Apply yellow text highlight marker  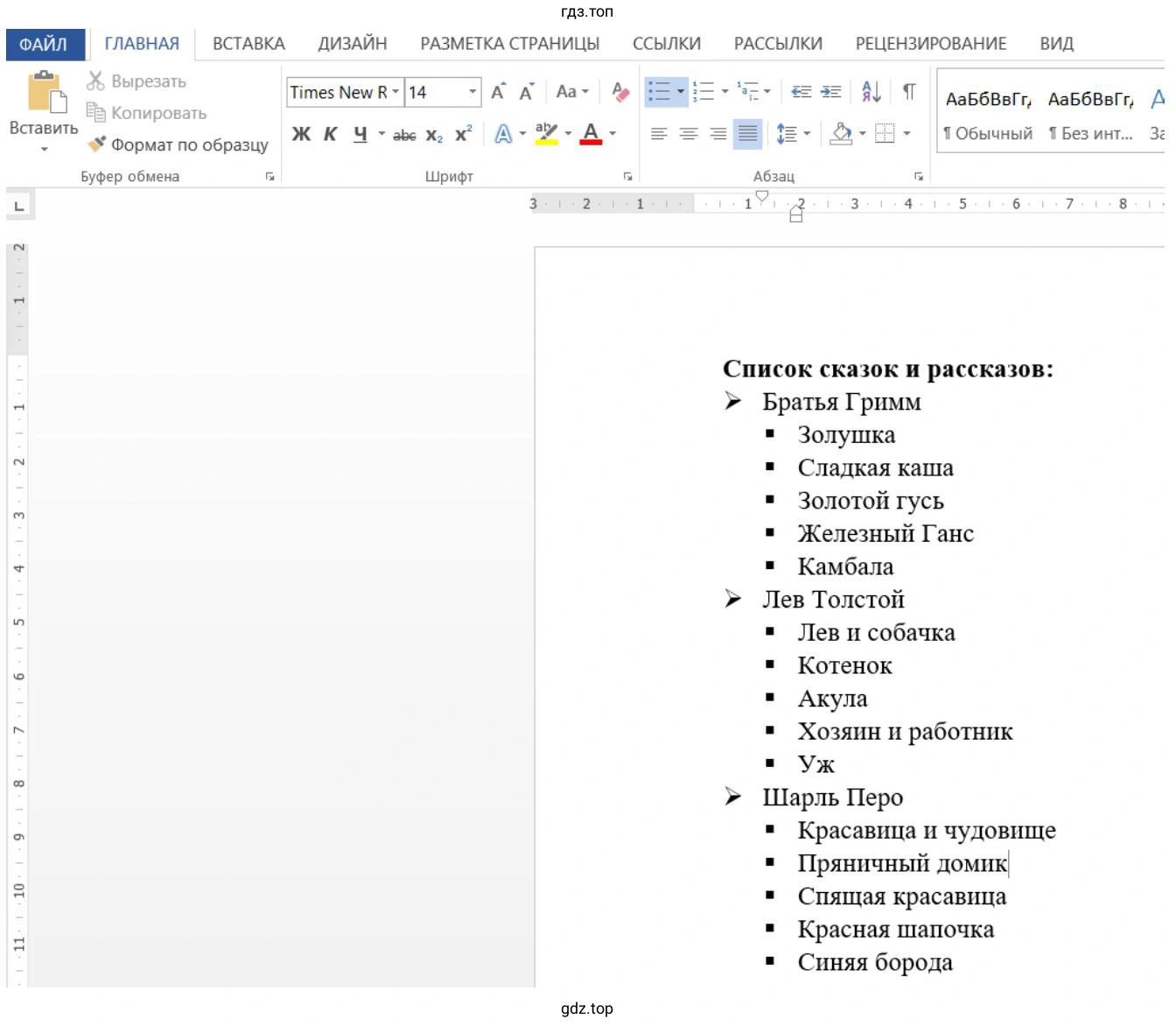point(546,134)
